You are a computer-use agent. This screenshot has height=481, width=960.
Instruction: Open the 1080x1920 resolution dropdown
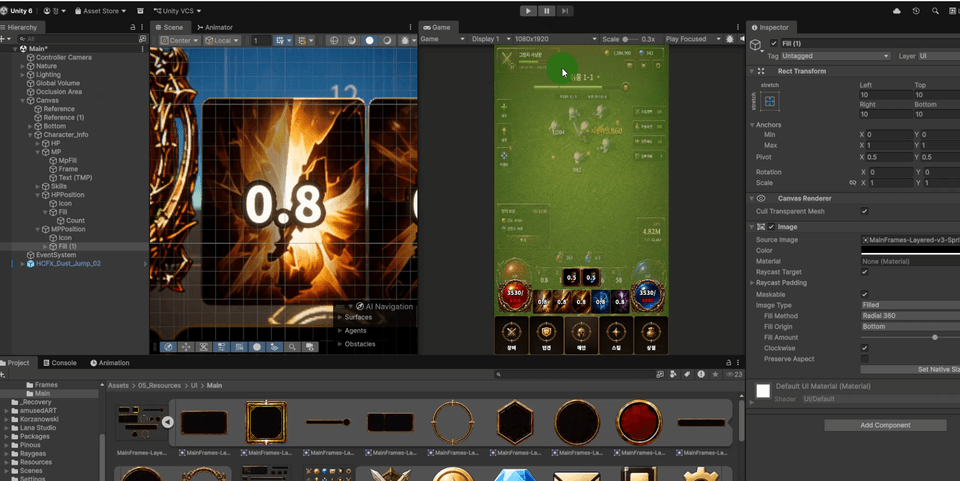555,39
